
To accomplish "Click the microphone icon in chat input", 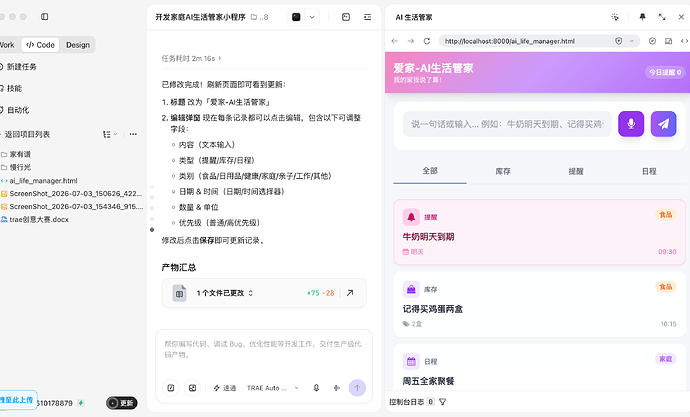I will tap(316, 388).
